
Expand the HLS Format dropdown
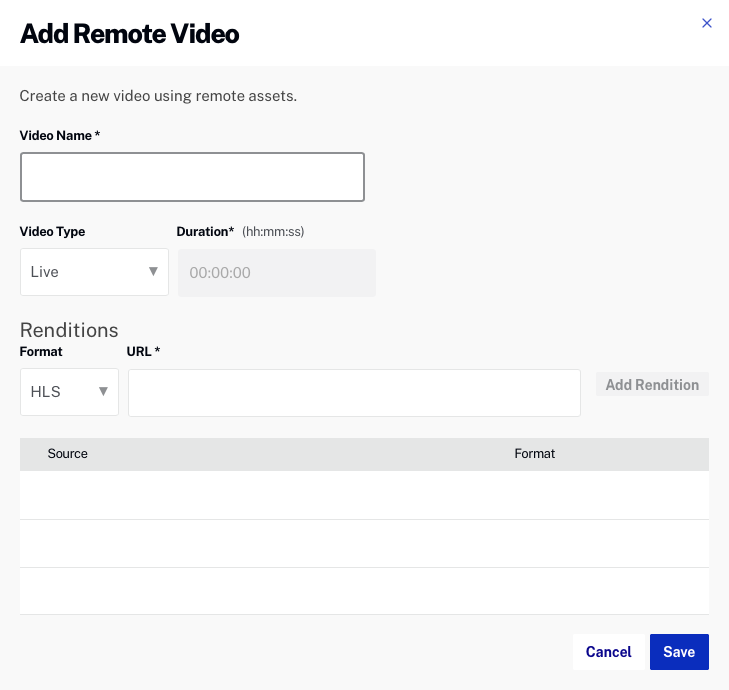[x=69, y=392]
